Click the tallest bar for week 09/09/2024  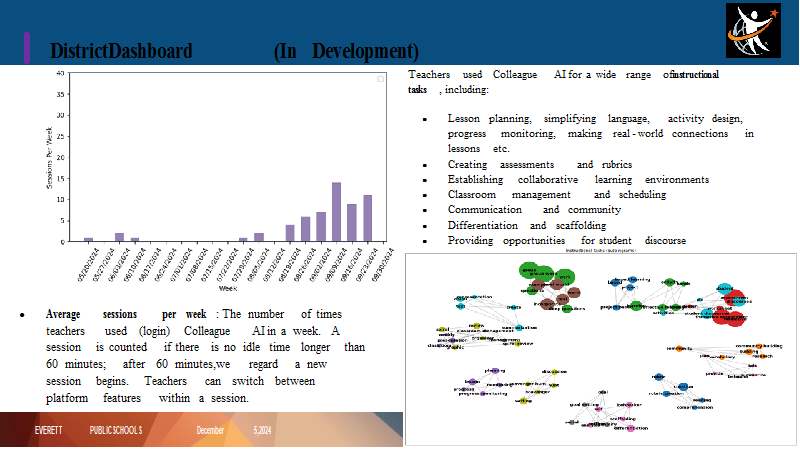(x=336, y=212)
